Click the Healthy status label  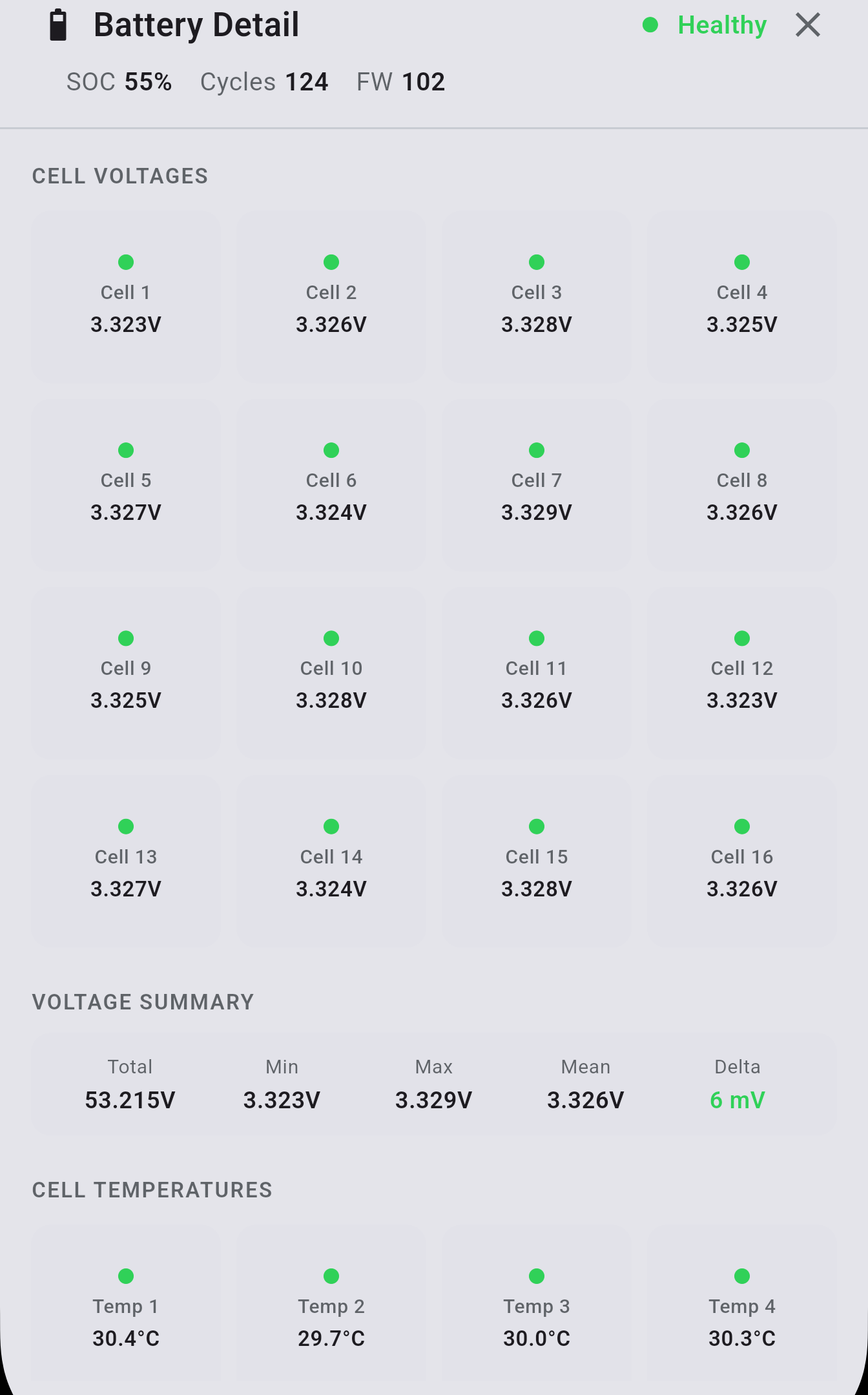pos(722,25)
